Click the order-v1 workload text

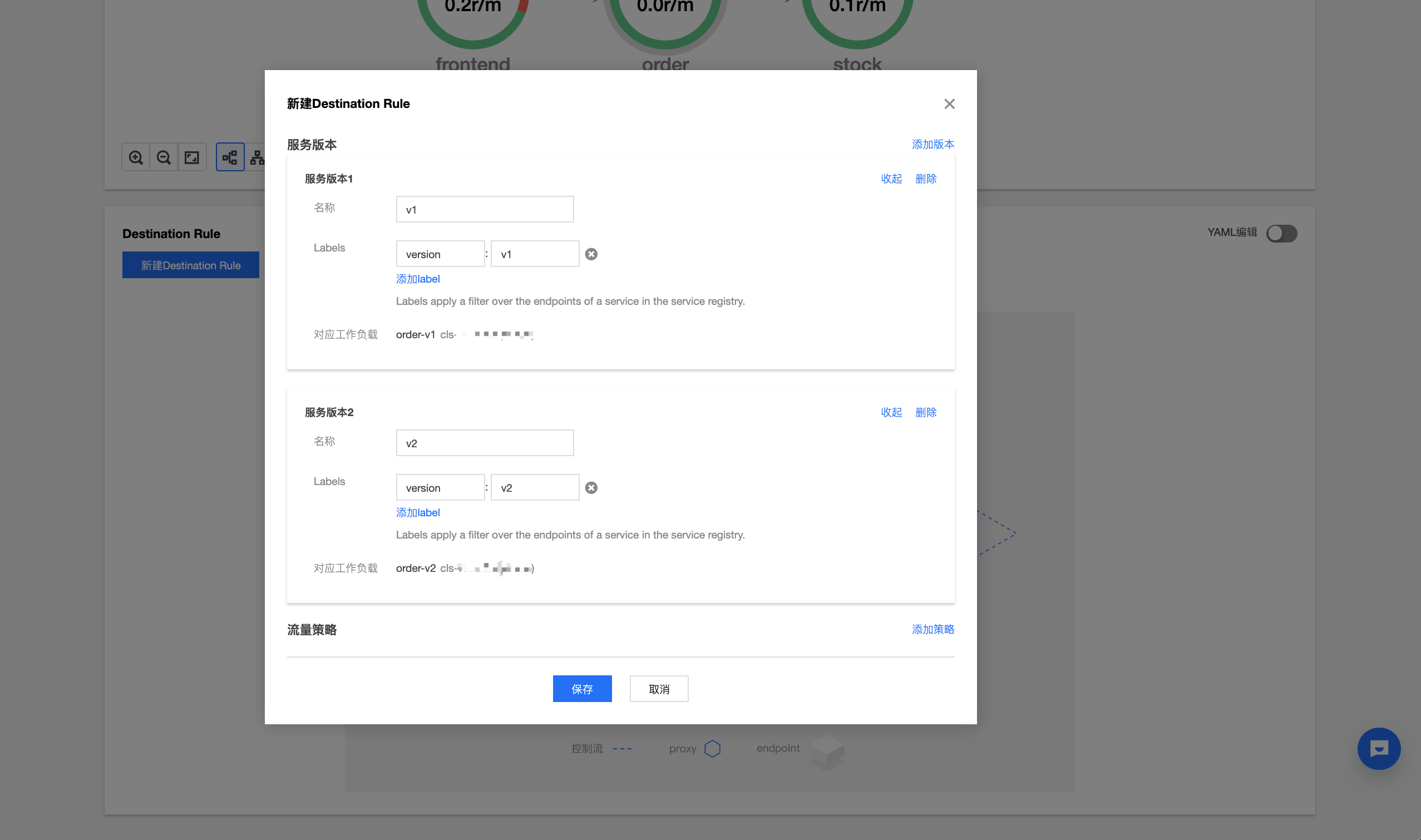coord(416,335)
